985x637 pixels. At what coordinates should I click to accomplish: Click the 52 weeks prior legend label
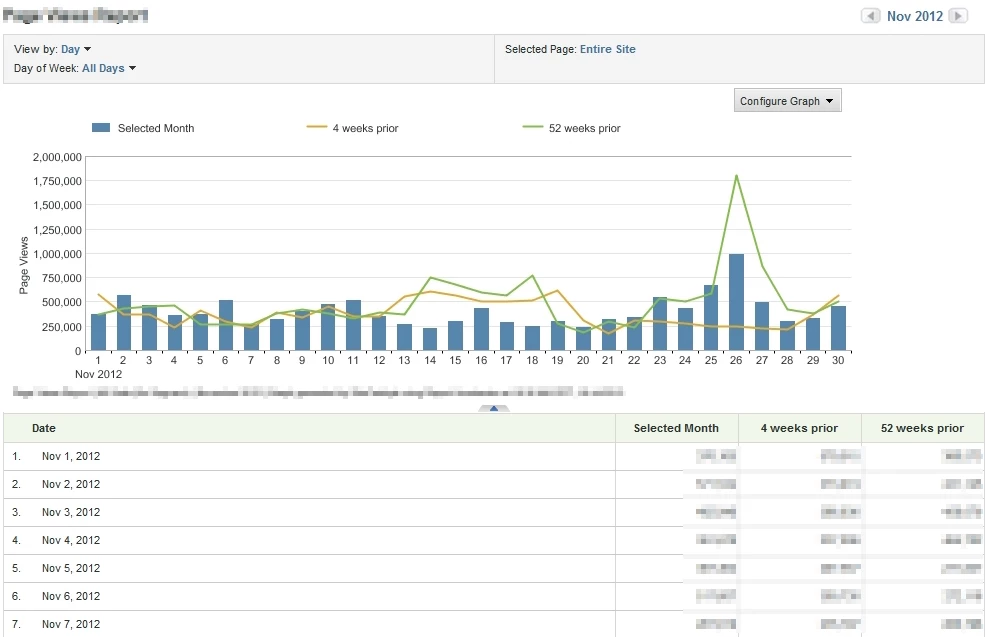[584, 128]
